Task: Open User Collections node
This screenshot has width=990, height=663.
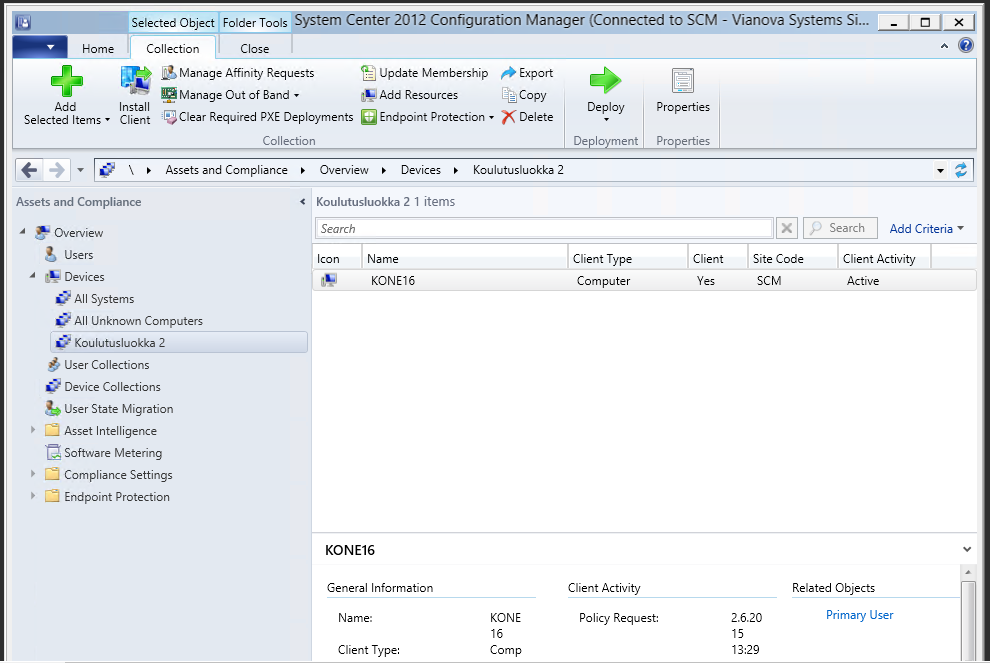Action: coord(107,365)
